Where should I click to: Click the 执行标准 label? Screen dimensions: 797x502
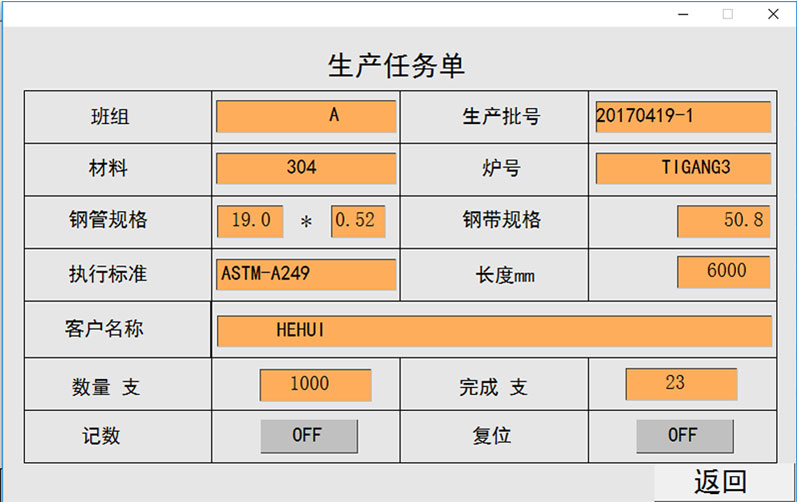pos(108,274)
